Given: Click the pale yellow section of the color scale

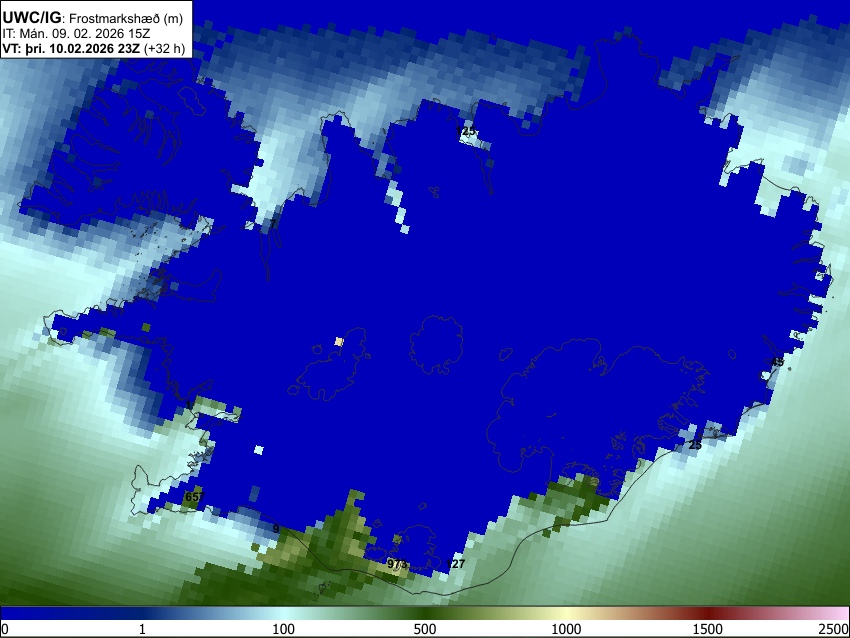Looking at the screenshot, I should (566, 613).
